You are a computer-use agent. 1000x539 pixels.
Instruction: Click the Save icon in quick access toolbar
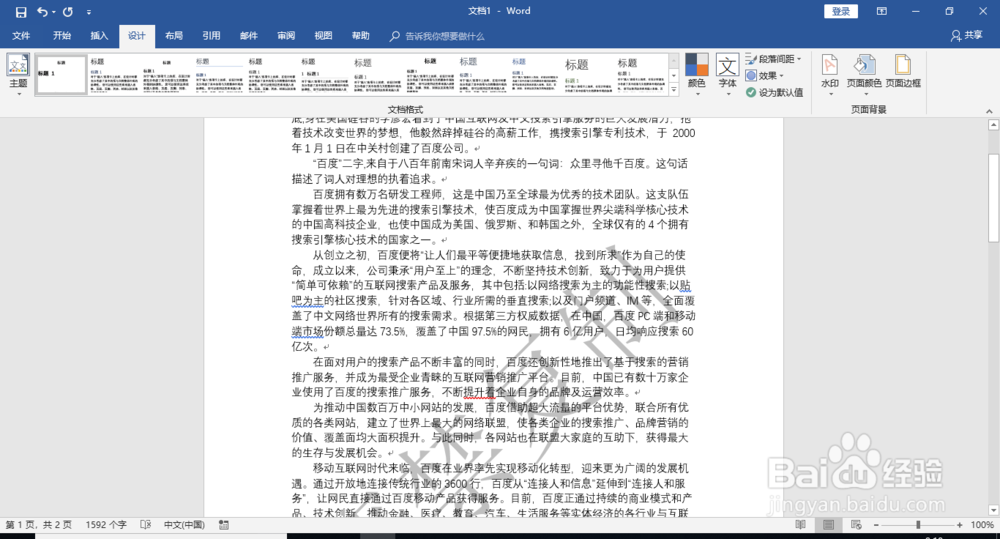tap(20, 11)
